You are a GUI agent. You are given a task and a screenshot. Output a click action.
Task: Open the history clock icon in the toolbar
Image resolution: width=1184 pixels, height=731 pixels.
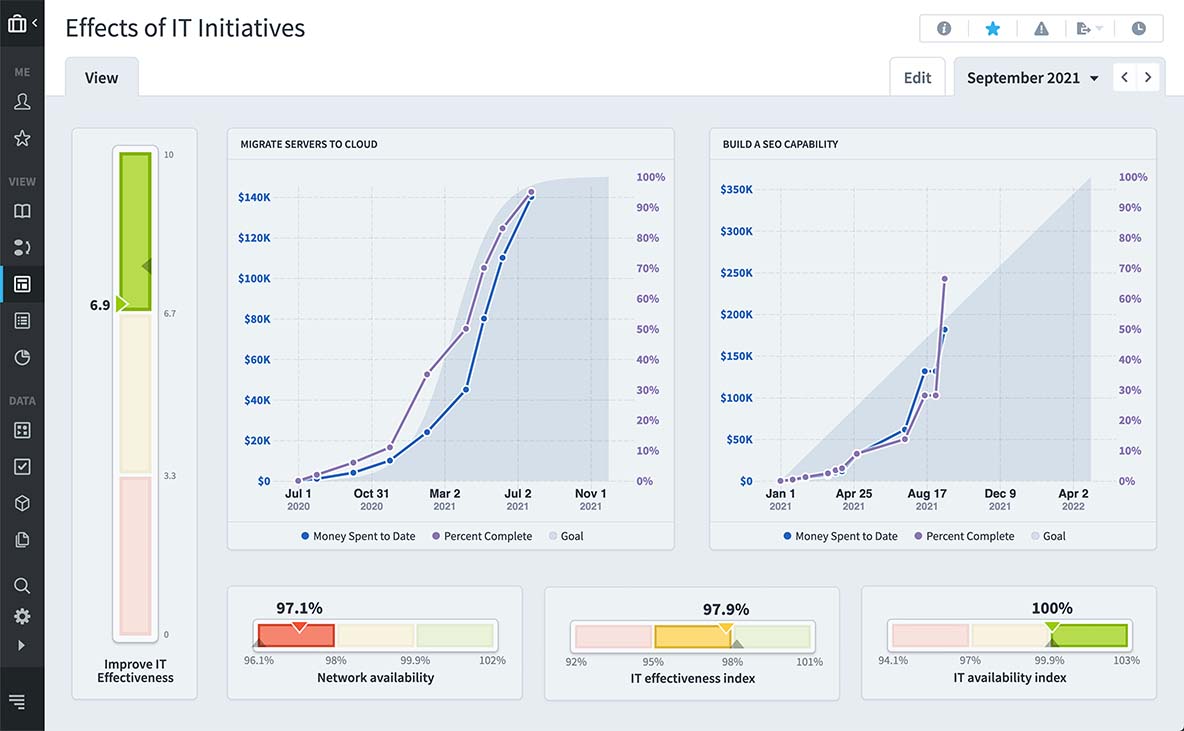(1139, 28)
